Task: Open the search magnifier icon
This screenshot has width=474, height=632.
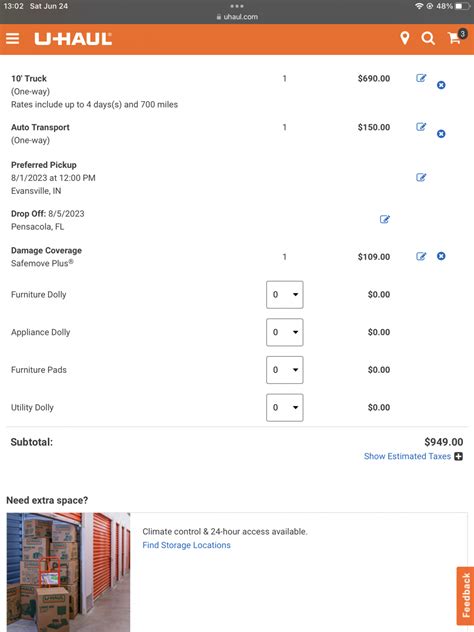Action: [x=428, y=39]
